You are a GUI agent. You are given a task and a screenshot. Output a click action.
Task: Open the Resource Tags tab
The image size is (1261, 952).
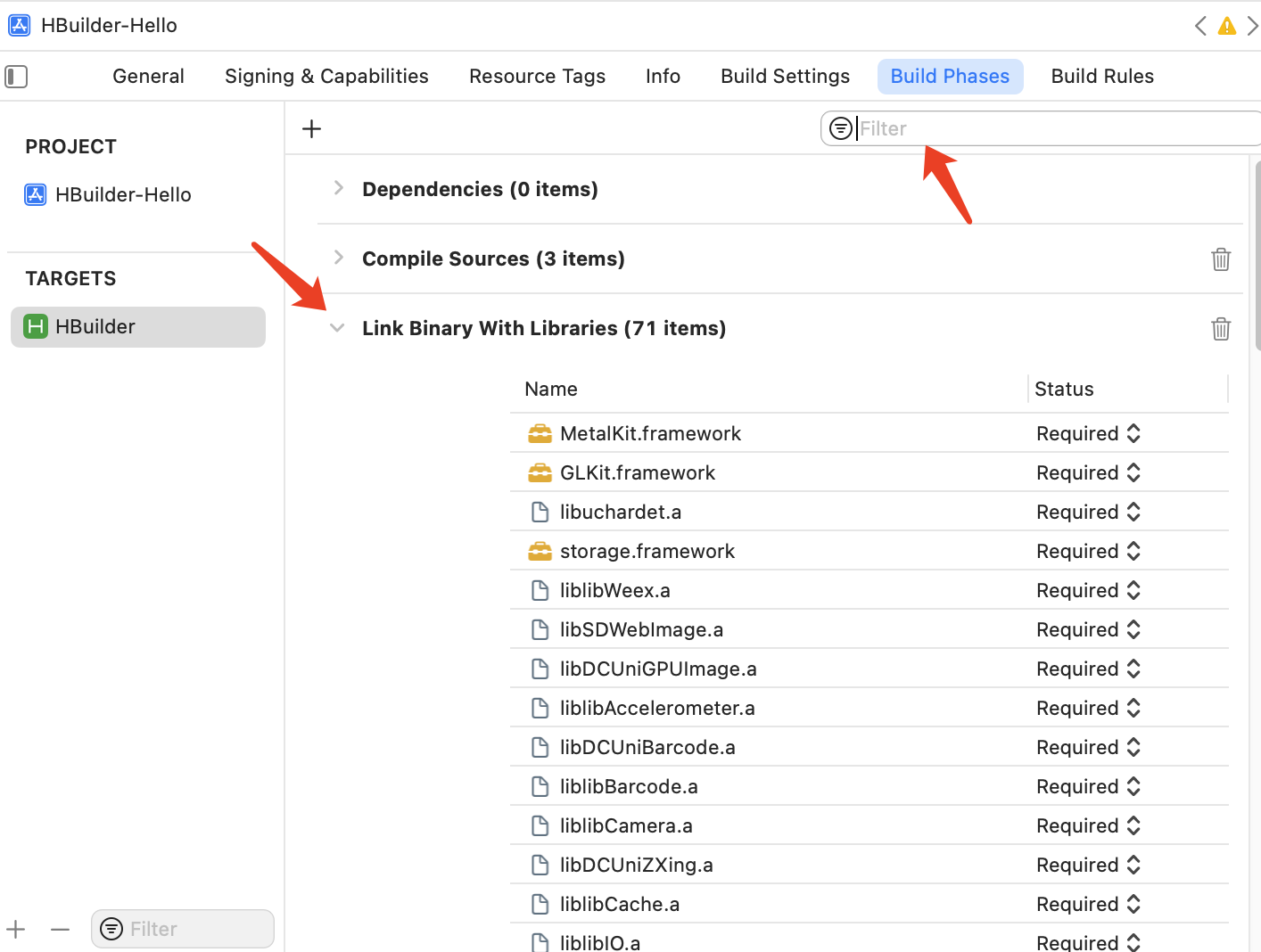[x=537, y=77]
